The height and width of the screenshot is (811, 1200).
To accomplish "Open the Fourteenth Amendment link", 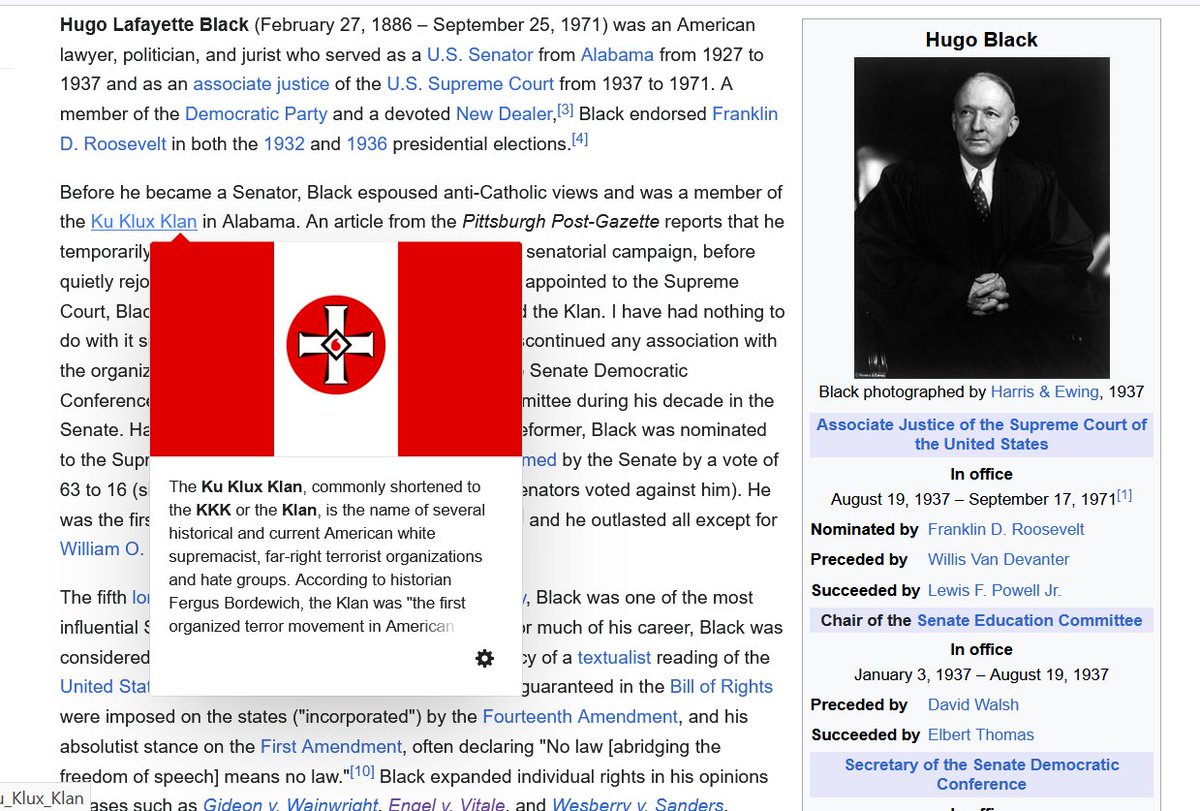I will click(580, 717).
